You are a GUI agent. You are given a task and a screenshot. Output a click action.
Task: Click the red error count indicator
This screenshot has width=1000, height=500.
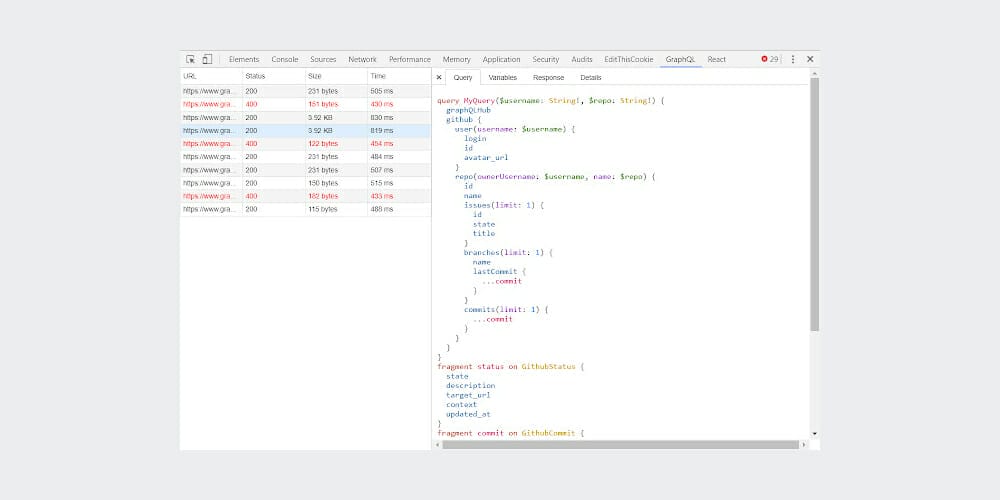[770, 59]
